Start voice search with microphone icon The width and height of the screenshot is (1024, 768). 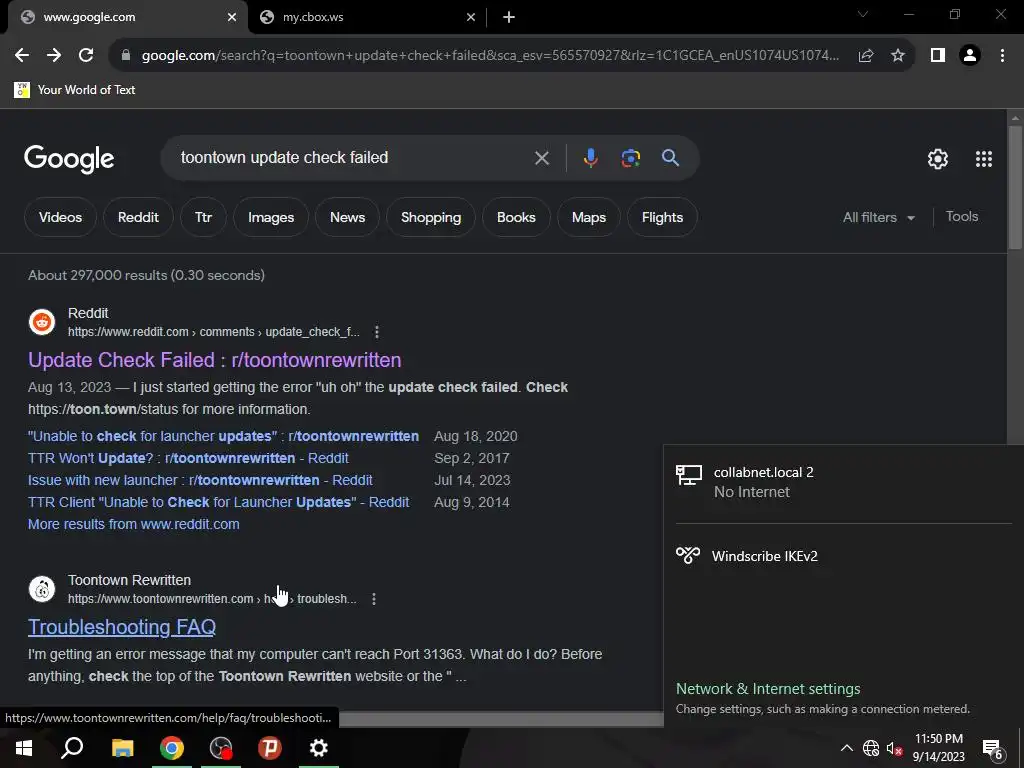point(590,158)
